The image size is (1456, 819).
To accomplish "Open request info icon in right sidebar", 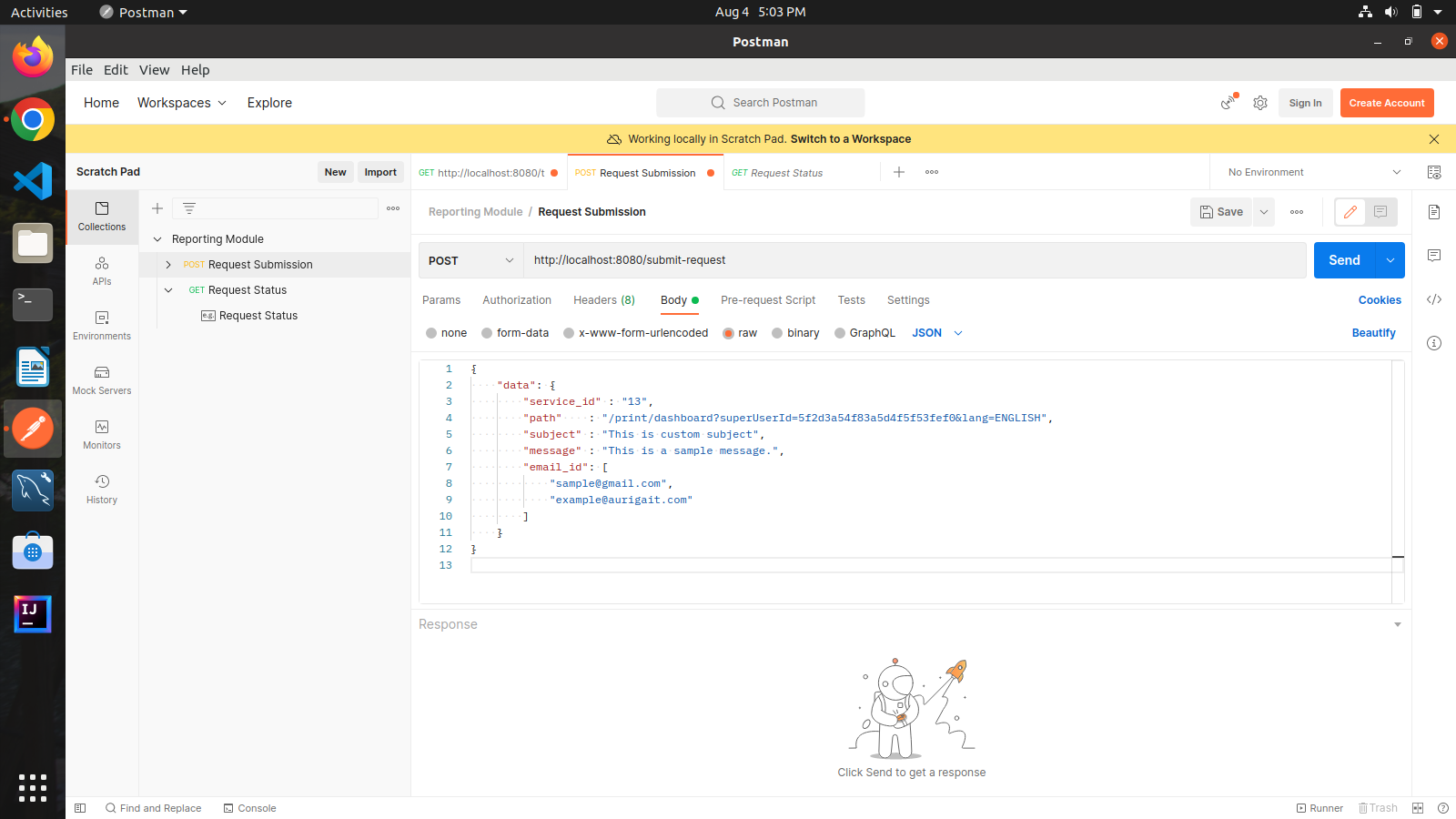I will pyautogui.click(x=1434, y=343).
